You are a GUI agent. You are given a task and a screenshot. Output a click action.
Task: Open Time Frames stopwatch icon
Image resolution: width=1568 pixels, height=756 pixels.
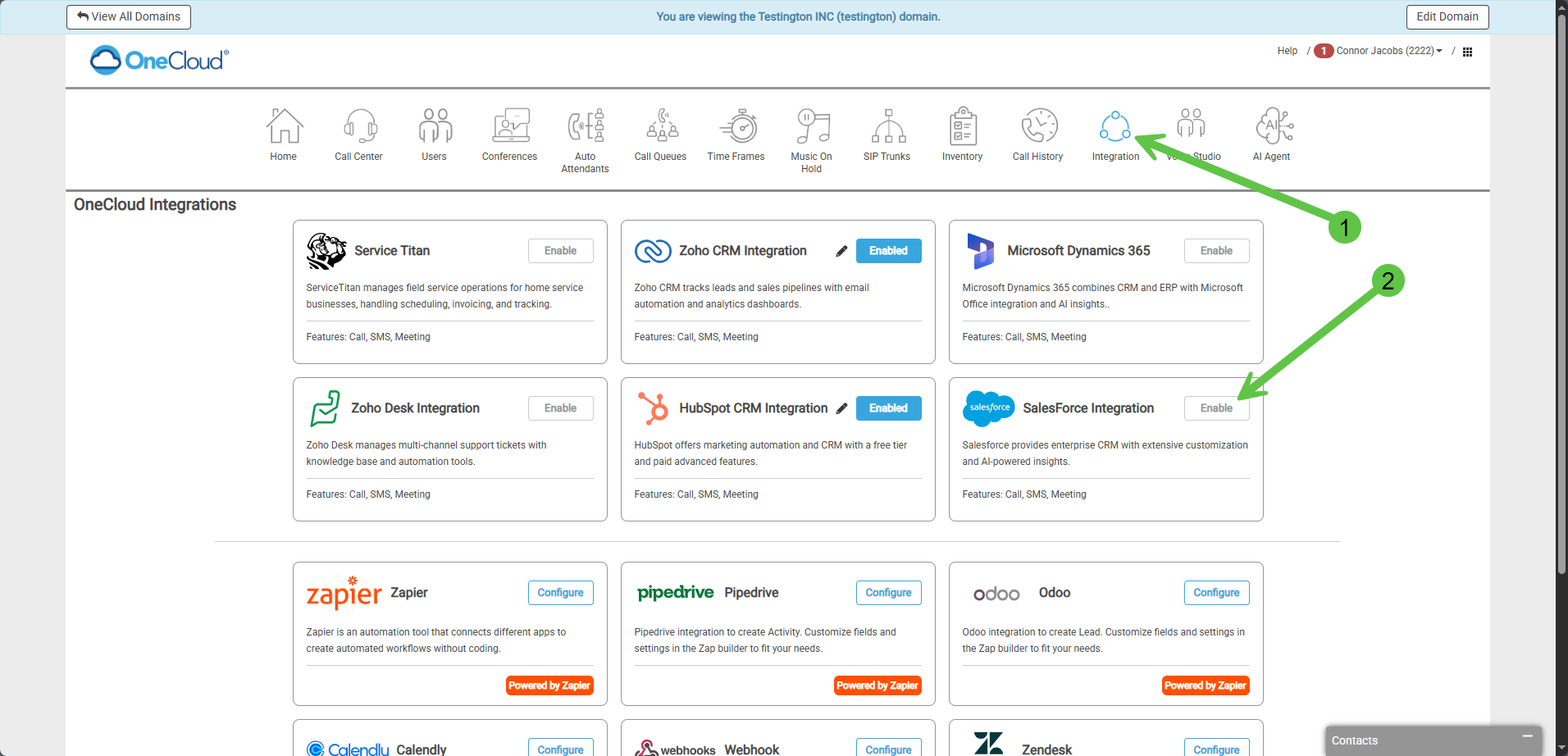pyautogui.click(x=736, y=127)
